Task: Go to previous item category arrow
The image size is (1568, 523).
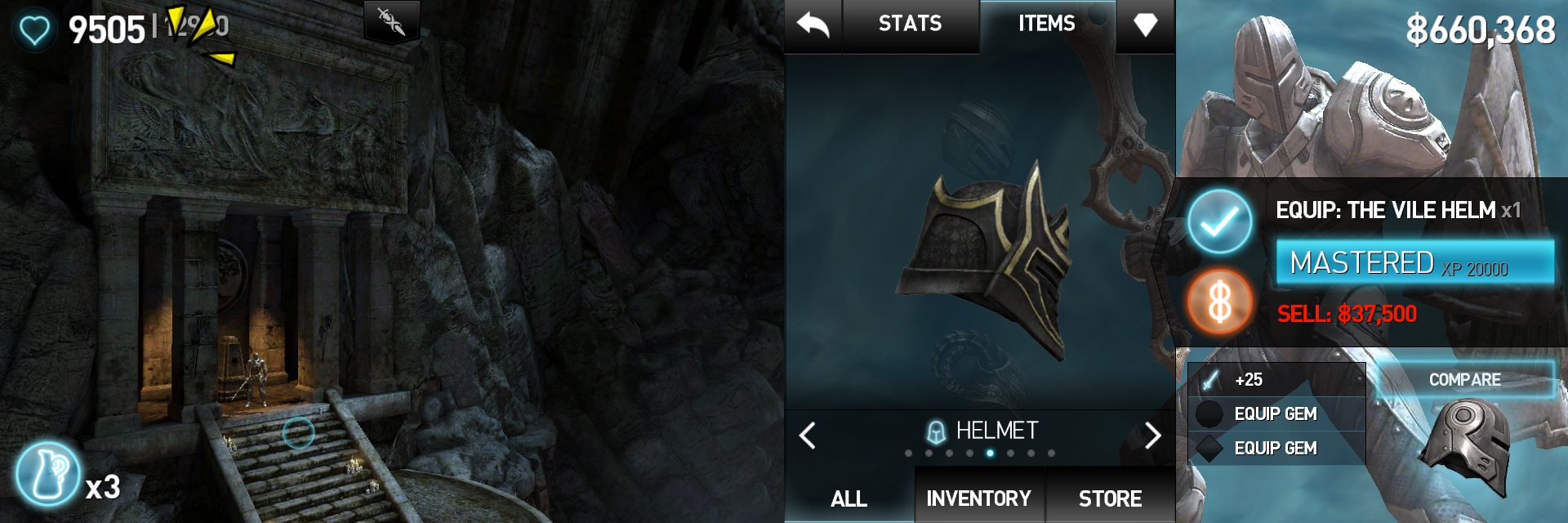Action: click(x=807, y=435)
